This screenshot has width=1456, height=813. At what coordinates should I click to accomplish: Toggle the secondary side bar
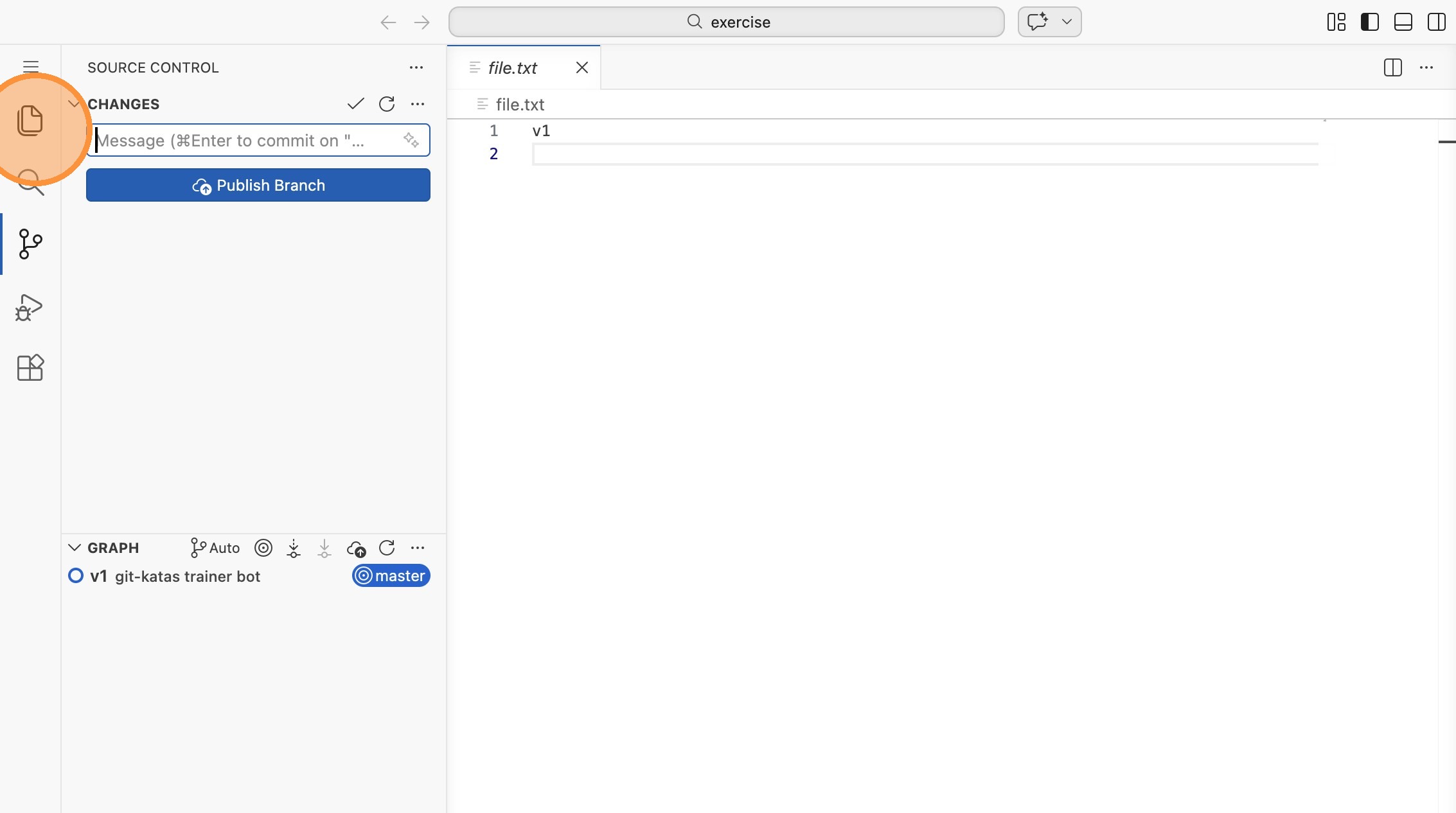pyautogui.click(x=1436, y=22)
